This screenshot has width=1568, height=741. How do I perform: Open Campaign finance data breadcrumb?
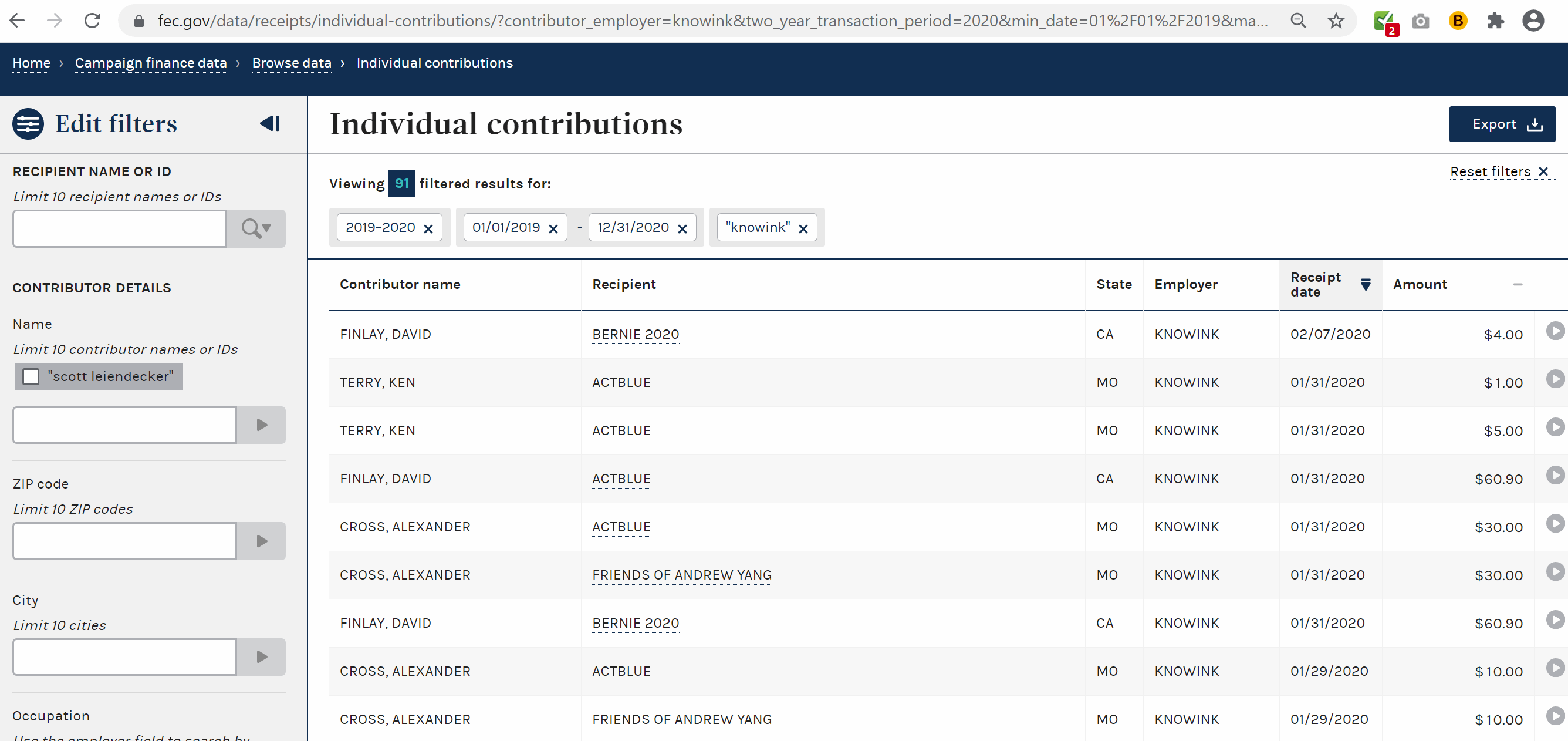click(x=151, y=63)
